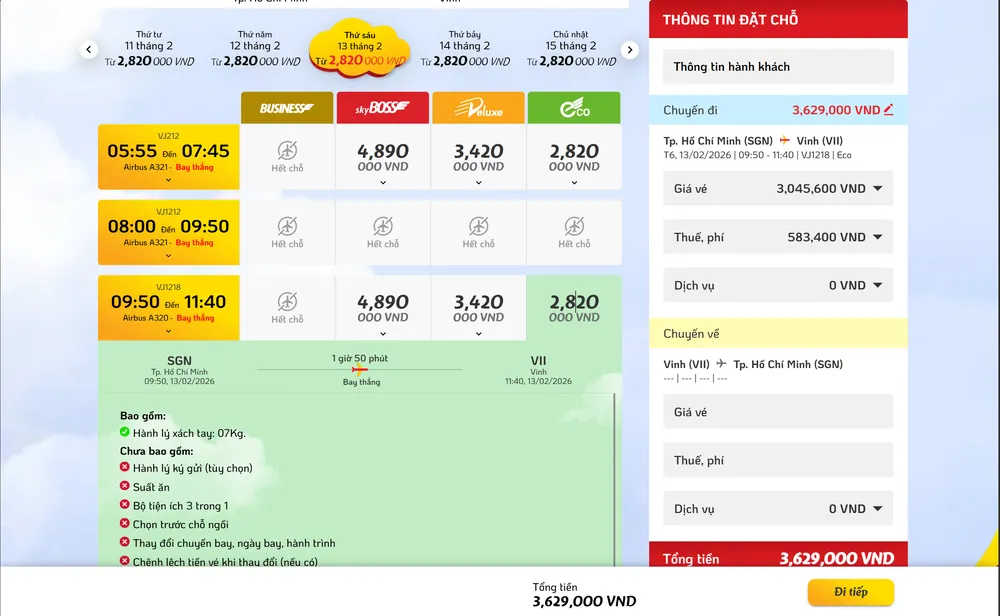Select Saturday 14 tháng 2 date
The width and height of the screenshot is (1000, 616).
465,48
